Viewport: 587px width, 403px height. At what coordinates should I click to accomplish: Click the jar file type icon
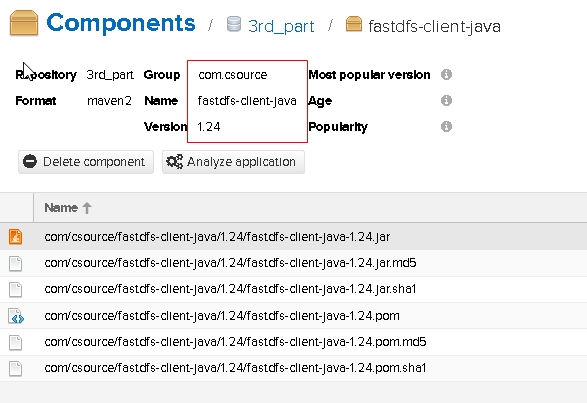[x=15, y=237]
